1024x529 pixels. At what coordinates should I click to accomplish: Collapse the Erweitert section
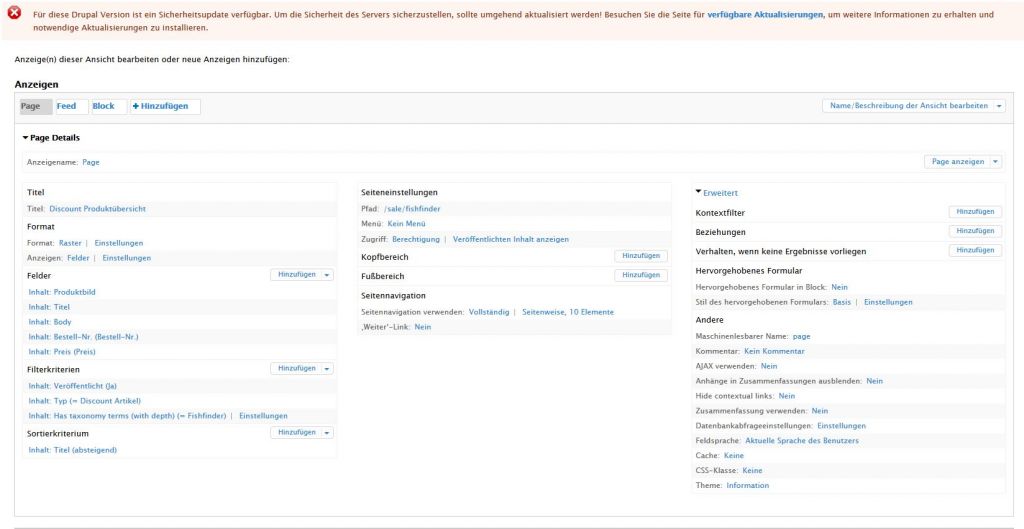pyautogui.click(x=699, y=192)
